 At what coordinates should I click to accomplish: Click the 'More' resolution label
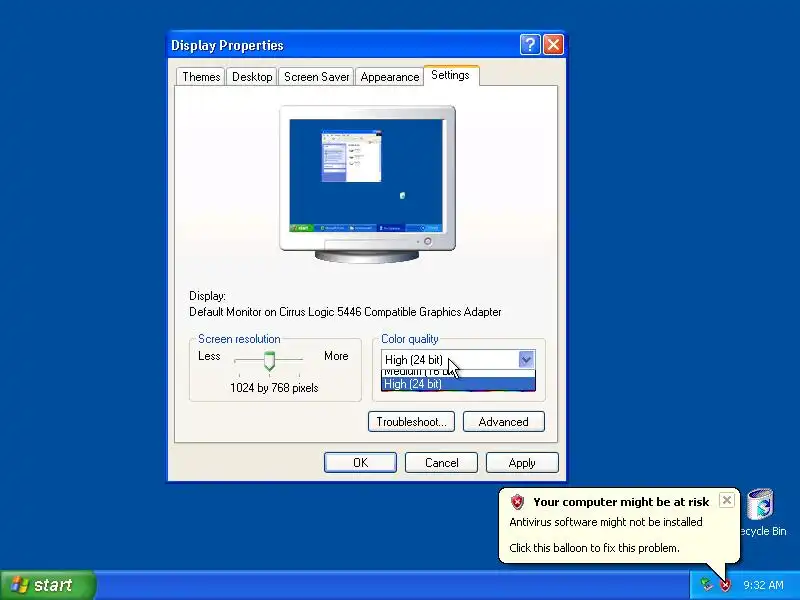[x=336, y=356]
